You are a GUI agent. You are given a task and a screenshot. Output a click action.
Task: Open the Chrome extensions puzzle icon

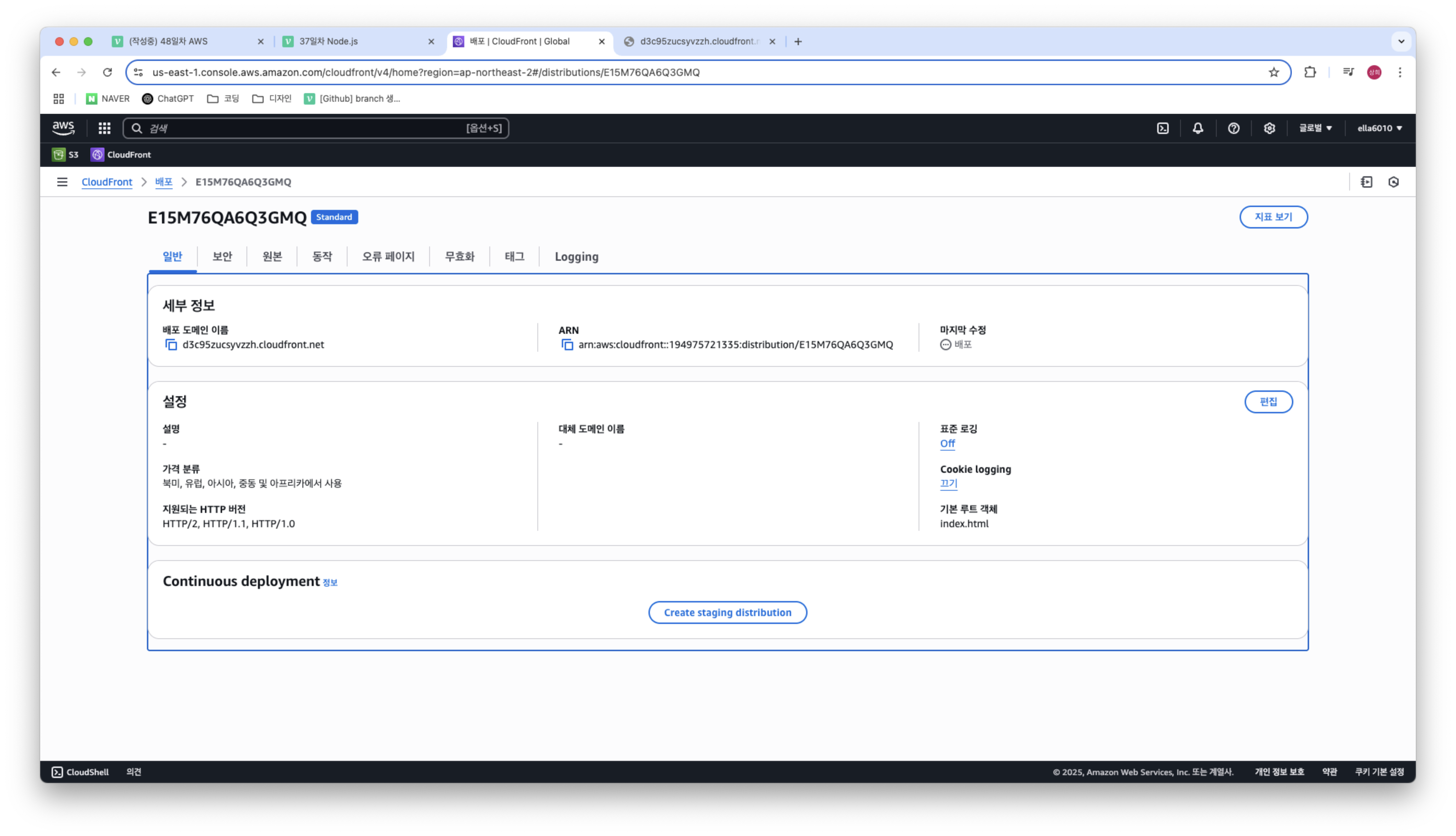[x=1309, y=72]
